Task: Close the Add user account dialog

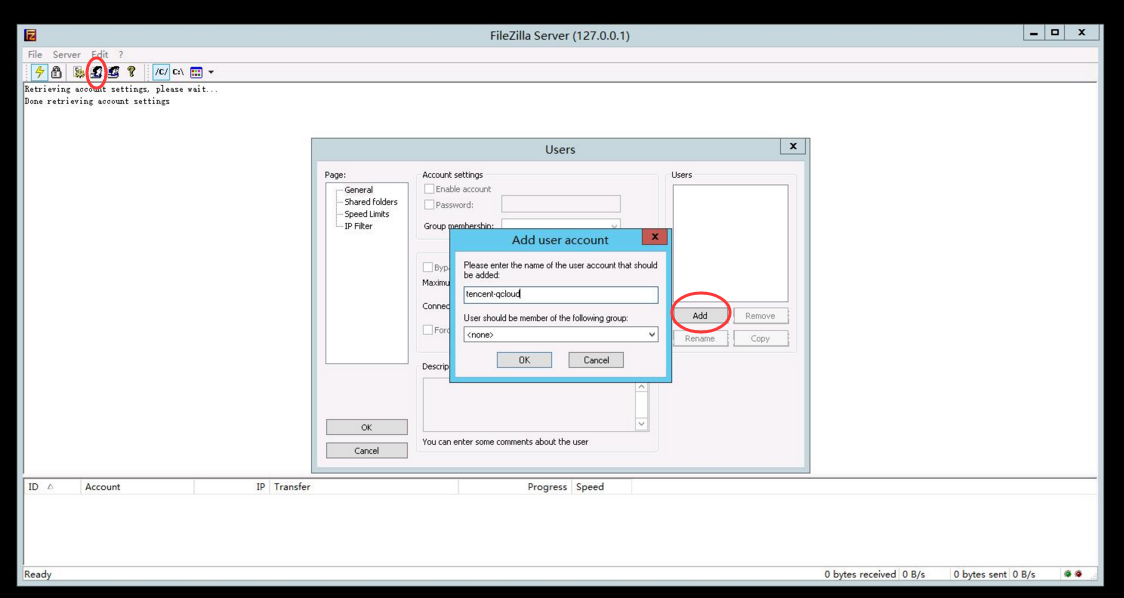Action: tap(654, 238)
